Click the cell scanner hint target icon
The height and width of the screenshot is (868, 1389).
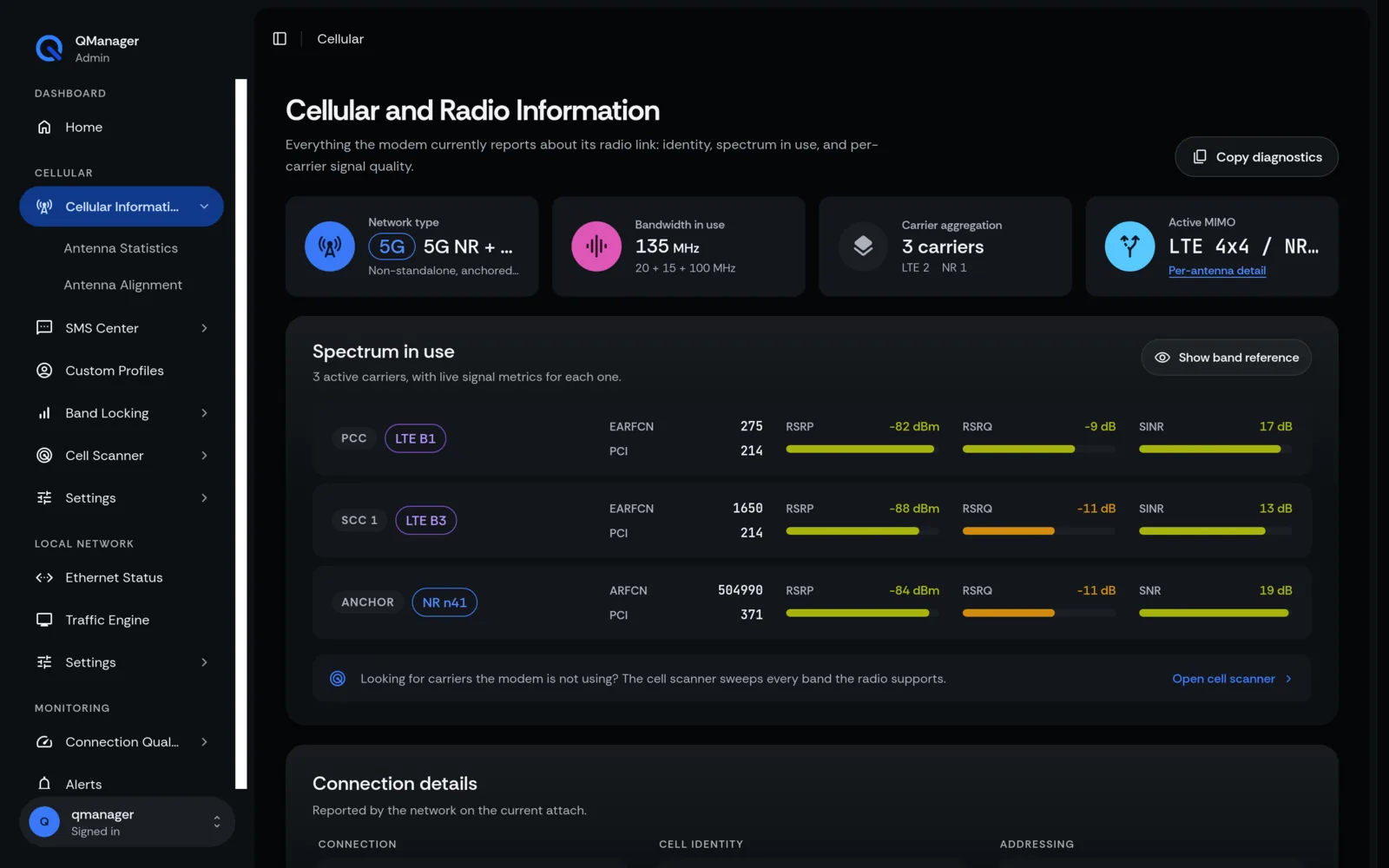(338, 679)
